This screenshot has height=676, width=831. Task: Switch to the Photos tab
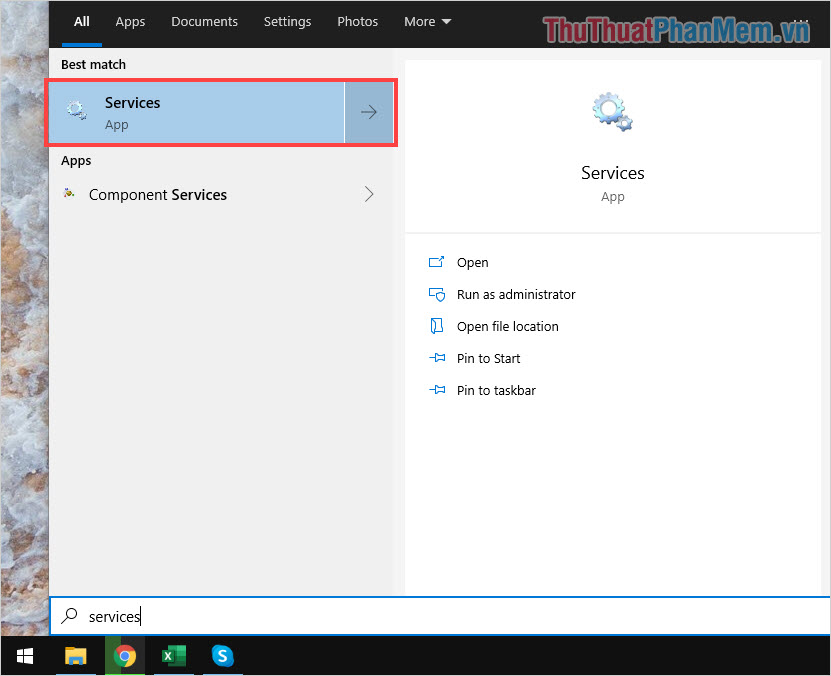[357, 21]
